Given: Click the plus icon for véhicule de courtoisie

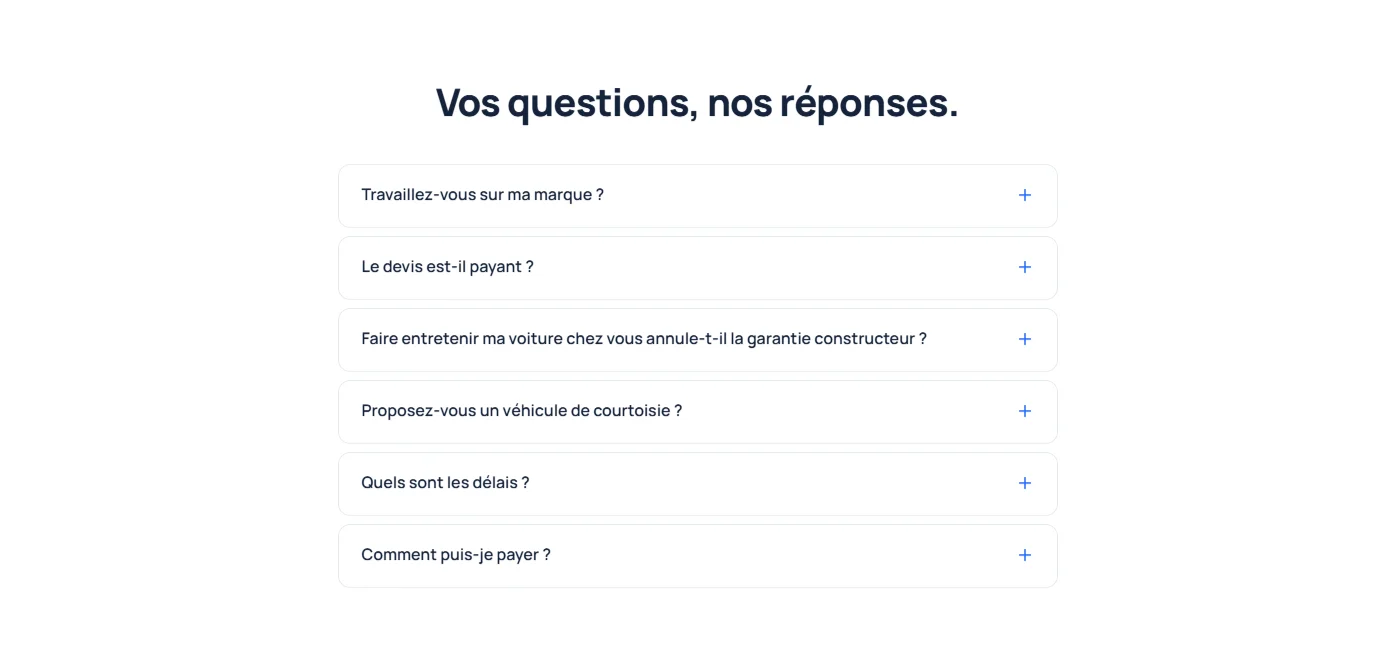Looking at the screenshot, I should 1024,411.
